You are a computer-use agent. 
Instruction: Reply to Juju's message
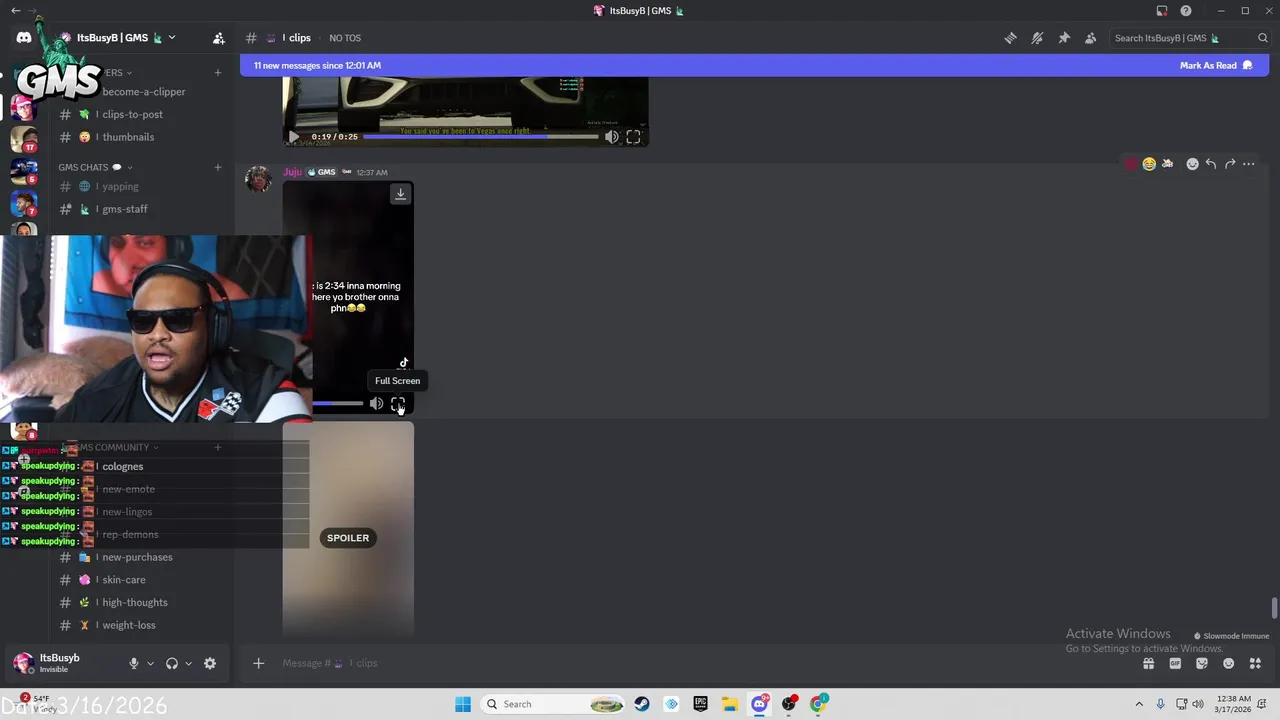pyautogui.click(x=1211, y=164)
